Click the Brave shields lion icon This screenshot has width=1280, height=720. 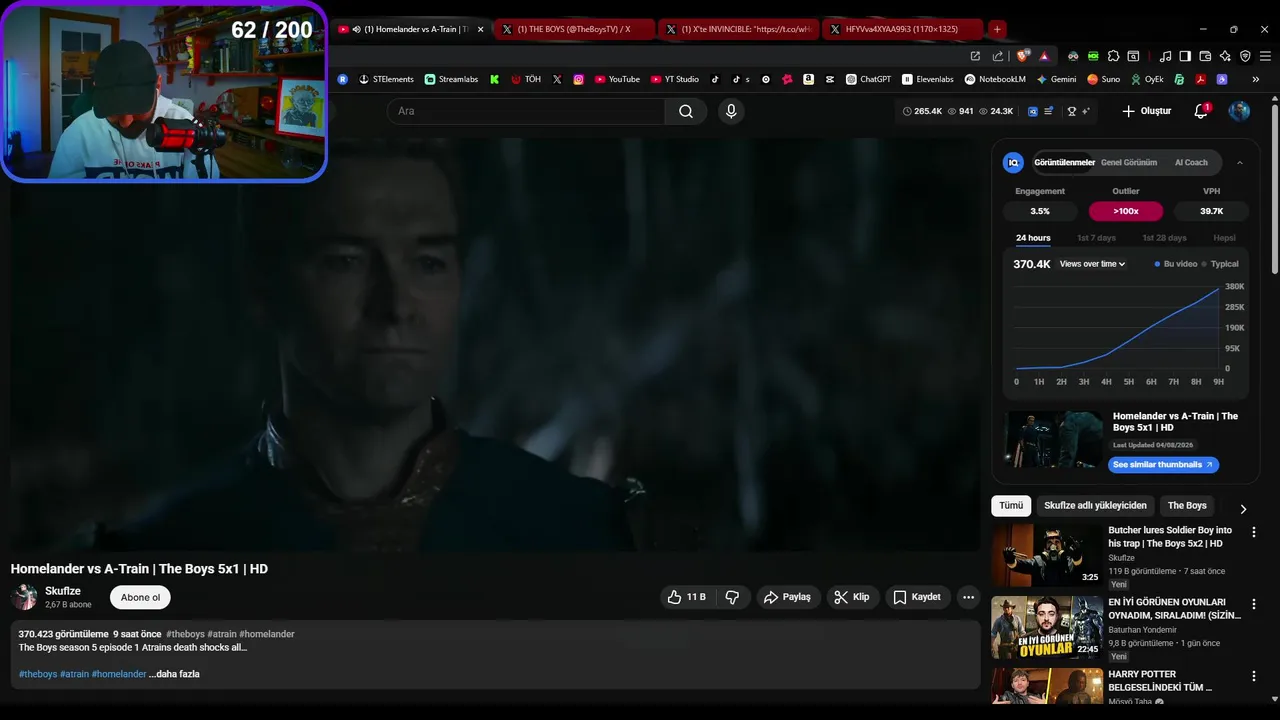pos(1022,56)
